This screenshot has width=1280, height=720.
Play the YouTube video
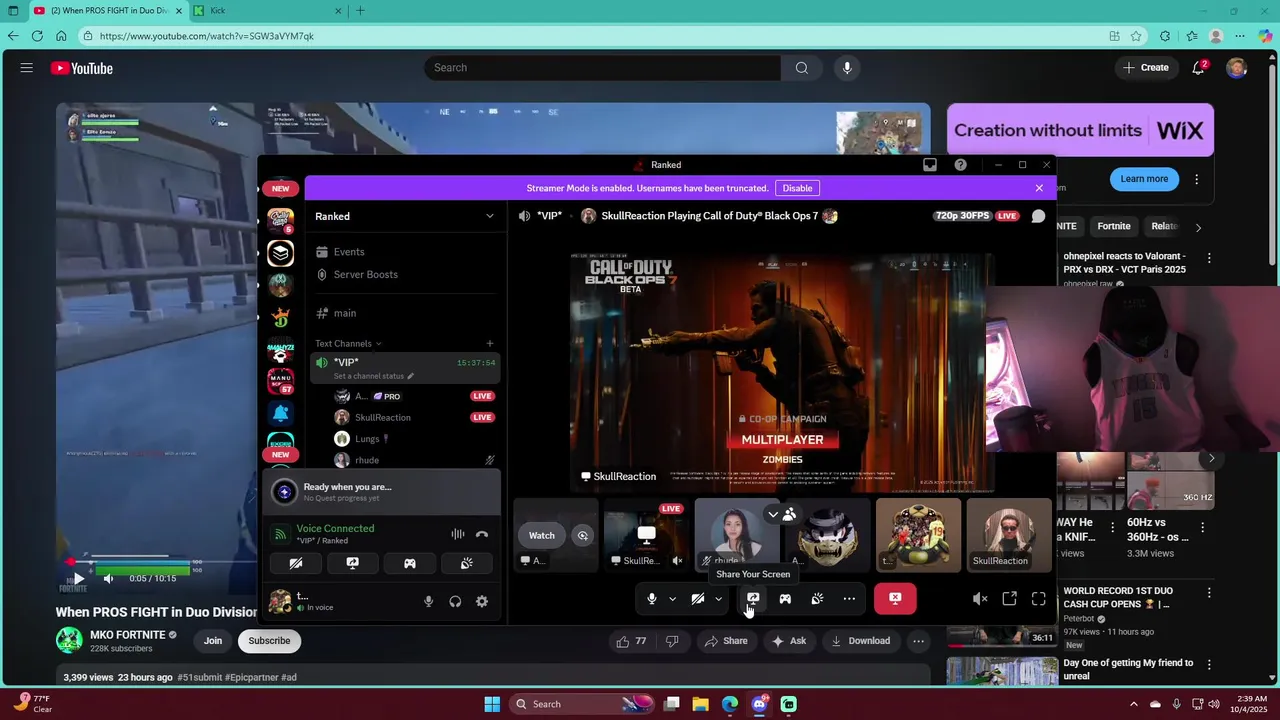coord(78,579)
